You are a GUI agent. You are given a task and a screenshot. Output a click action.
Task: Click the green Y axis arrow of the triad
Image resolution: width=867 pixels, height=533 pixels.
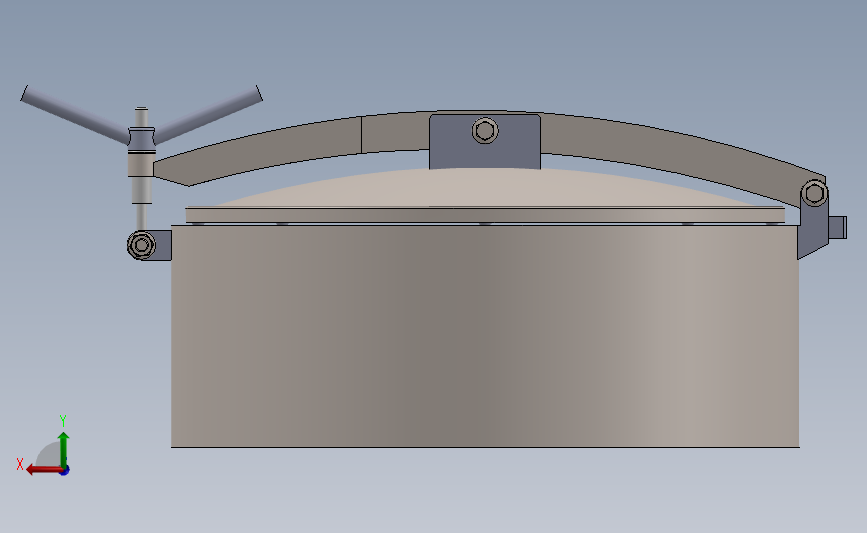pos(64,450)
